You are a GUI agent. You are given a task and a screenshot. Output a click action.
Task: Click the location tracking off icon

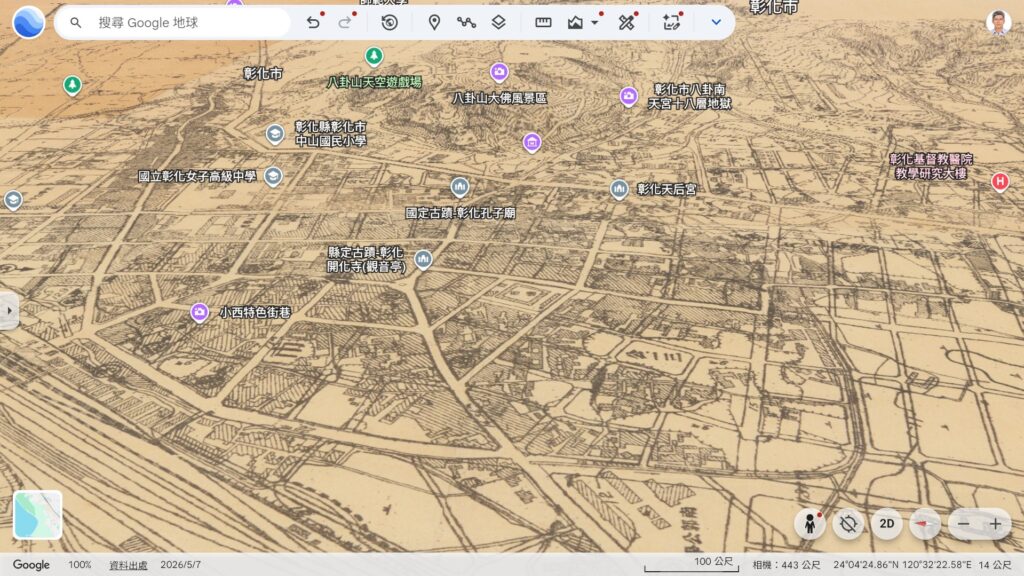[848, 524]
